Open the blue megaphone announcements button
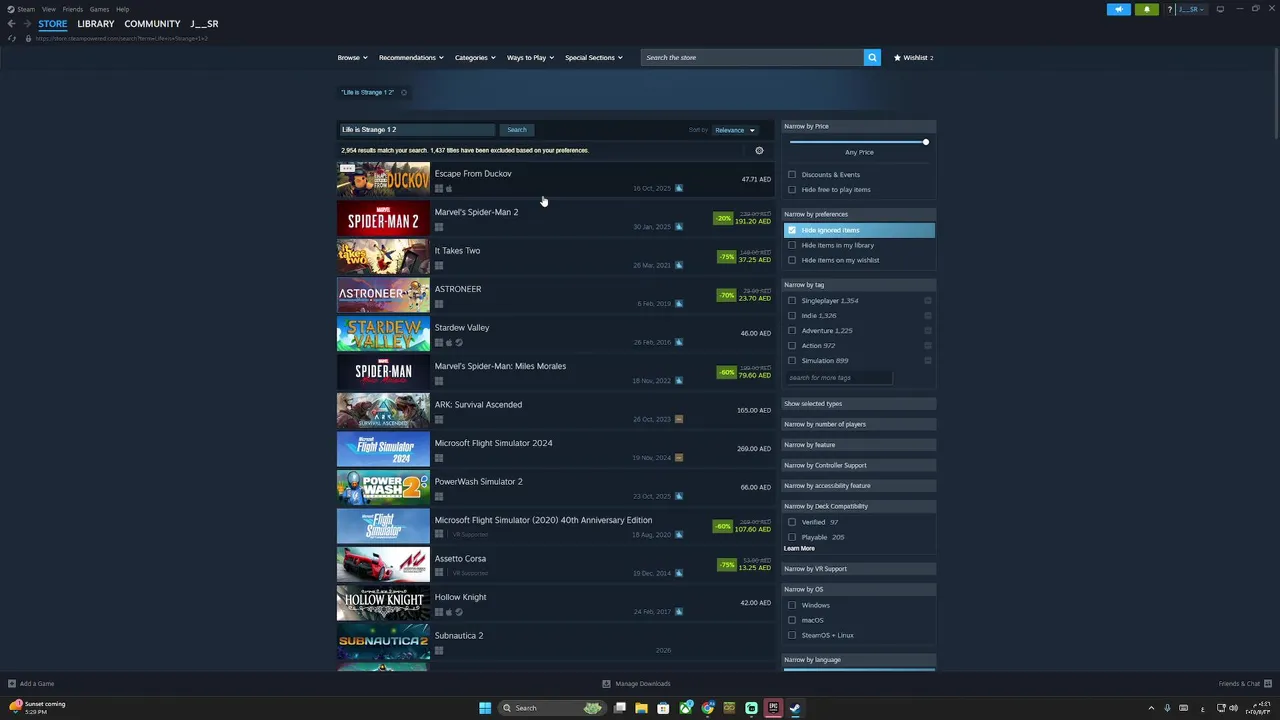This screenshot has height=720, width=1280. click(1118, 9)
